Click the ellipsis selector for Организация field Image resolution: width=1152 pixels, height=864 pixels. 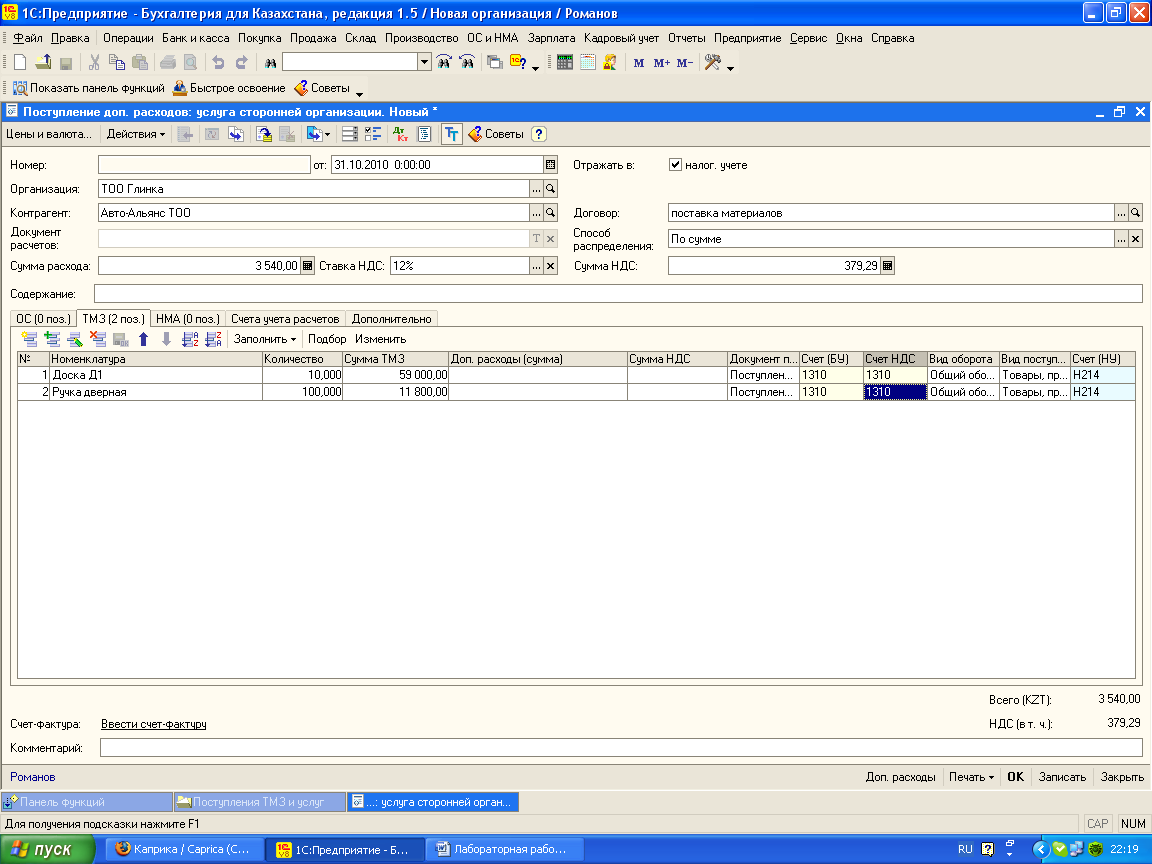(536, 189)
